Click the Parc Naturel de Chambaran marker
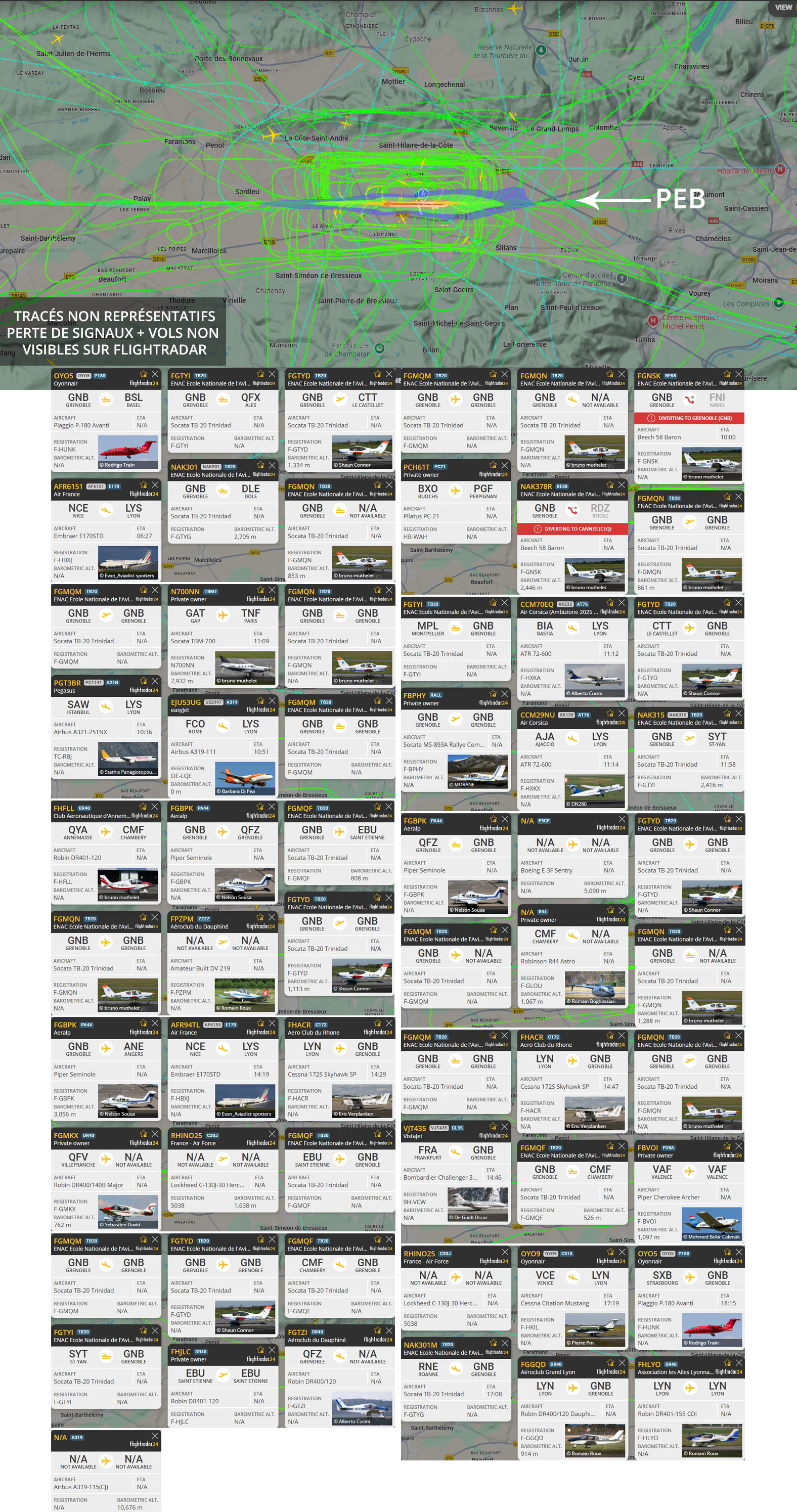Screen dimensions: 797x1512 coord(380,348)
